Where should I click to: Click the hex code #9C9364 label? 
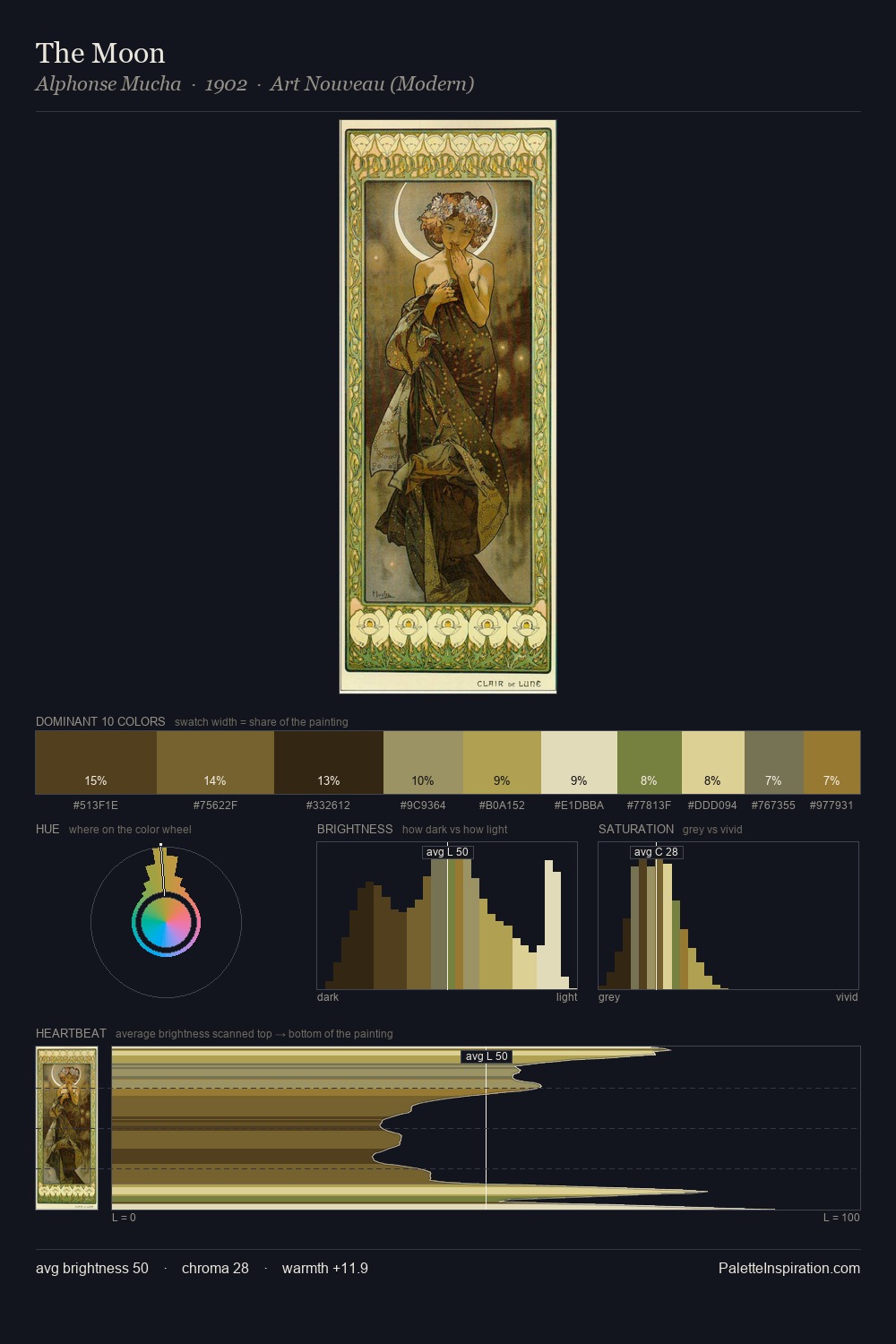pos(423,806)
